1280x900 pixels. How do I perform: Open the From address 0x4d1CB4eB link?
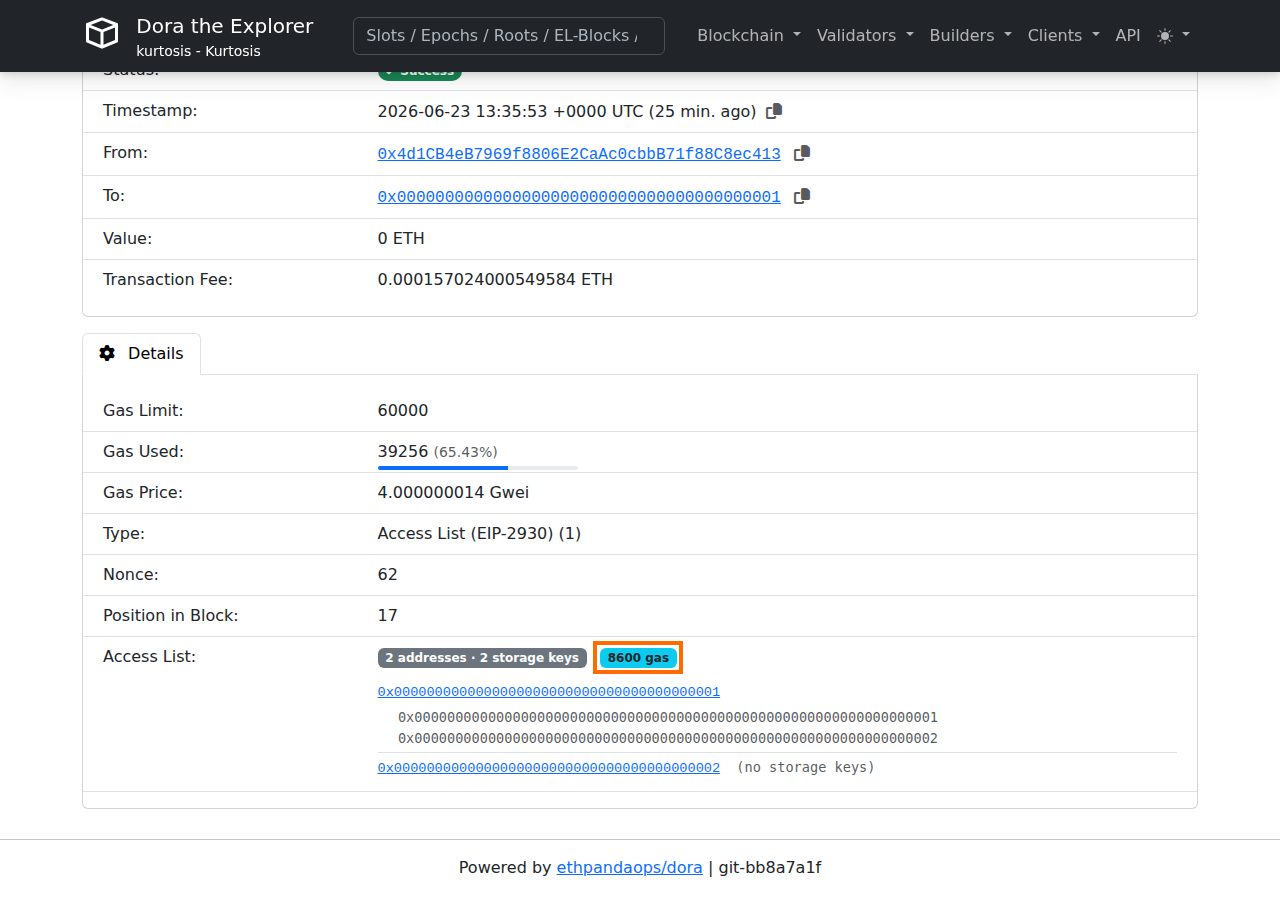point(579,154)
